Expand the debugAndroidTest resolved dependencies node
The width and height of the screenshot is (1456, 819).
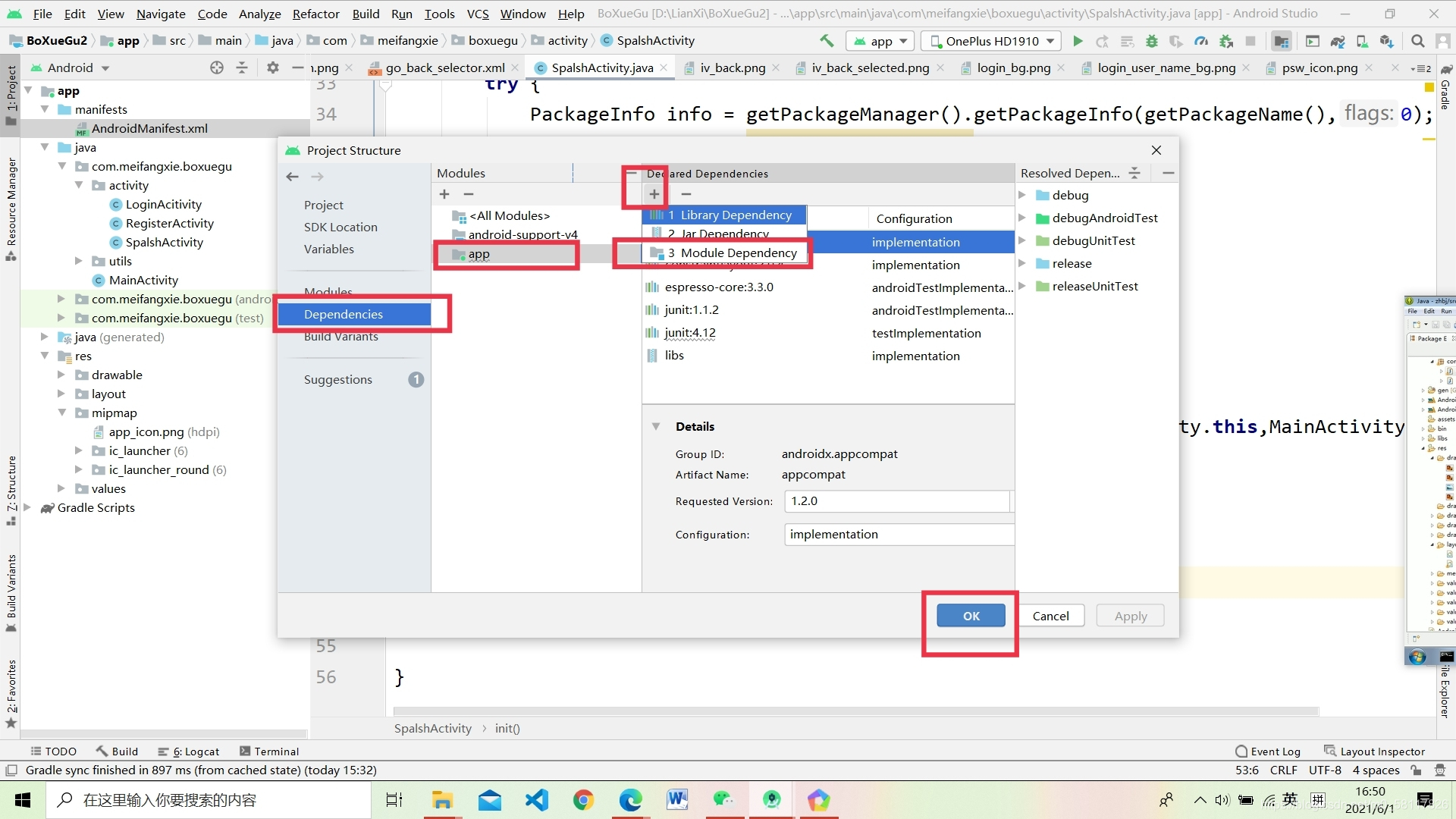1022,218
